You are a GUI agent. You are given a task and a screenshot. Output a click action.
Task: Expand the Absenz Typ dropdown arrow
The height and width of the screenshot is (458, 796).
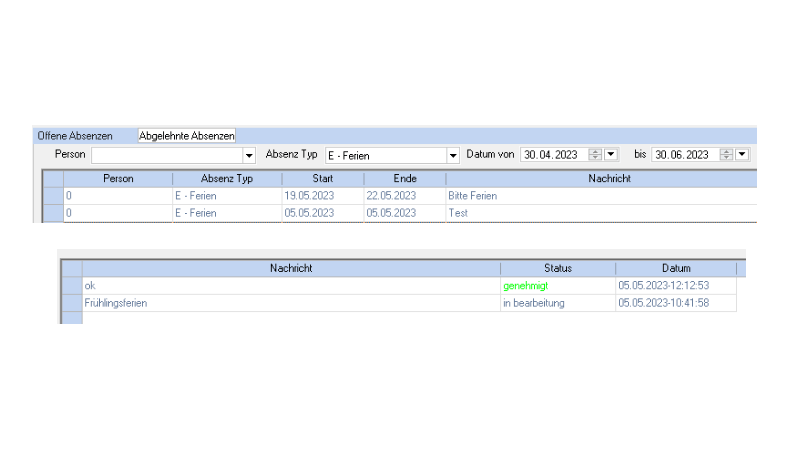[x=452, y=155]
